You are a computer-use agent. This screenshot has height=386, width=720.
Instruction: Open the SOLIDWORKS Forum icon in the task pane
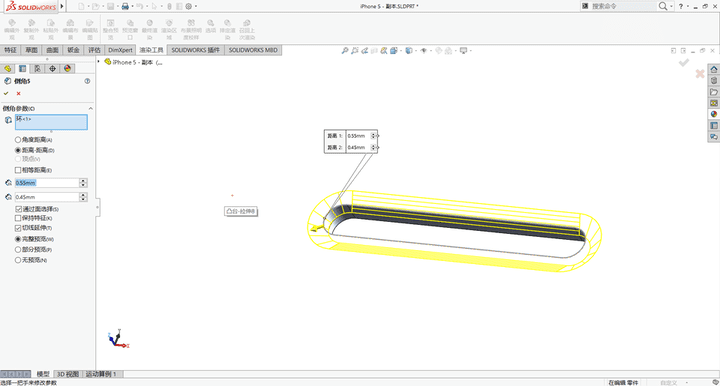(x=714, y=136)
